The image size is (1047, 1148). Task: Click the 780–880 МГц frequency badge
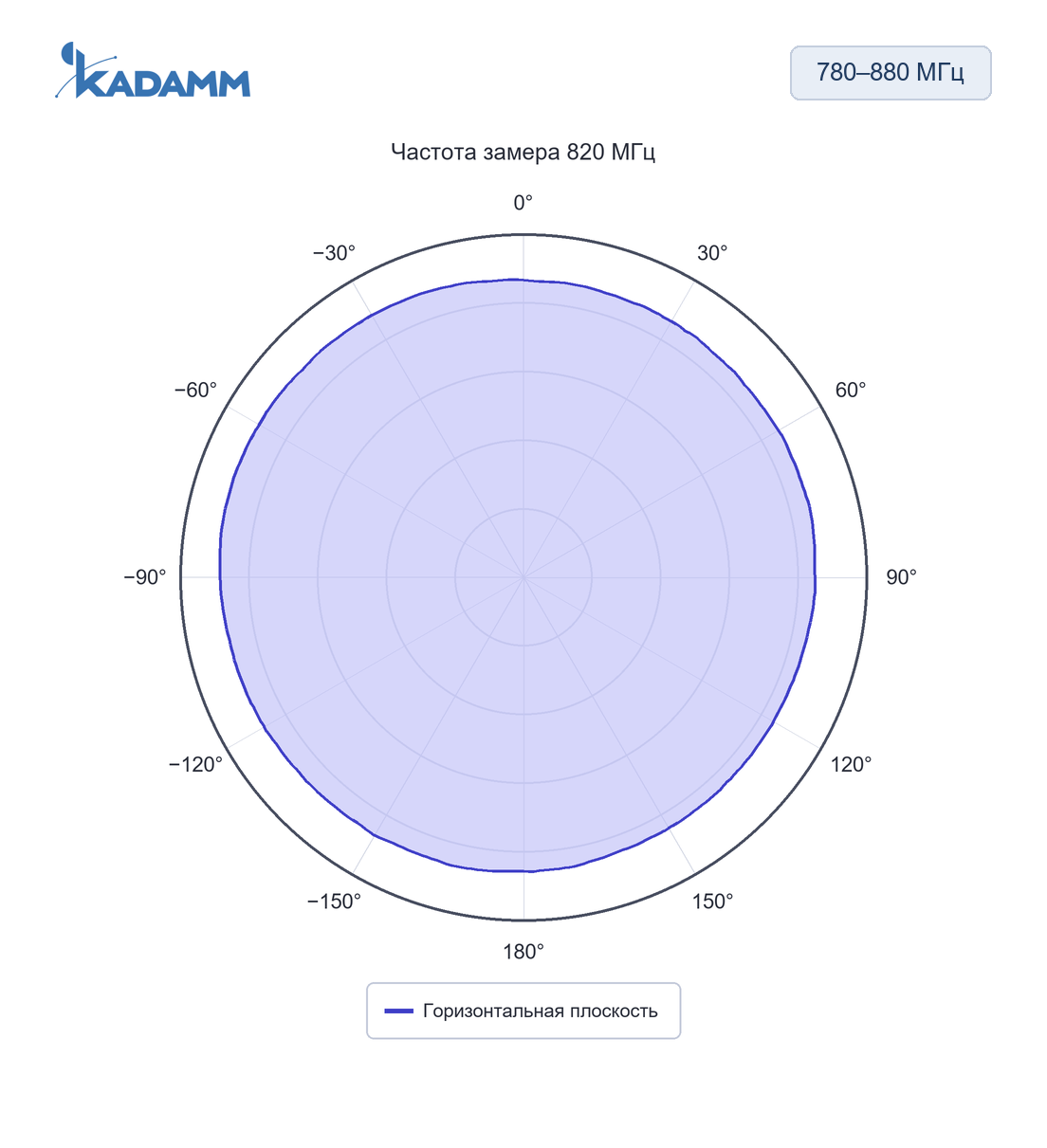tap(891, 73)
